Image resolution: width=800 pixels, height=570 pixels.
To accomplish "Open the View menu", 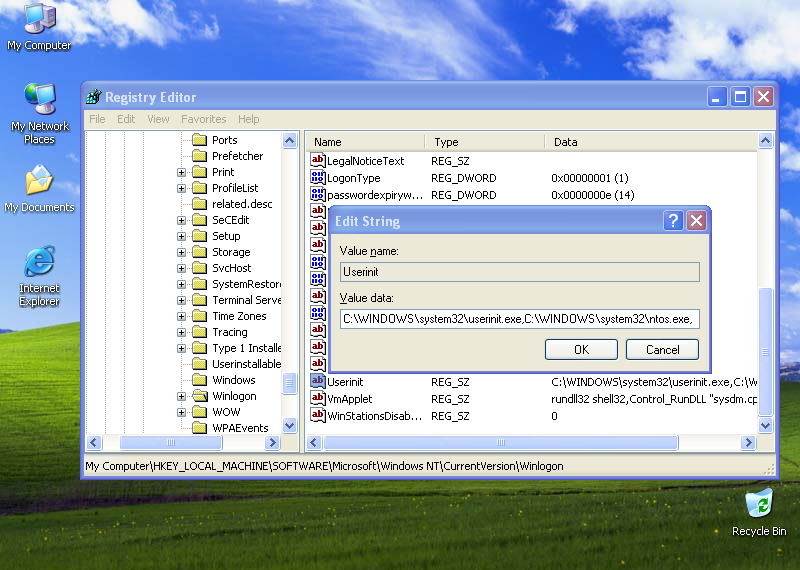I will click(158, 119).
